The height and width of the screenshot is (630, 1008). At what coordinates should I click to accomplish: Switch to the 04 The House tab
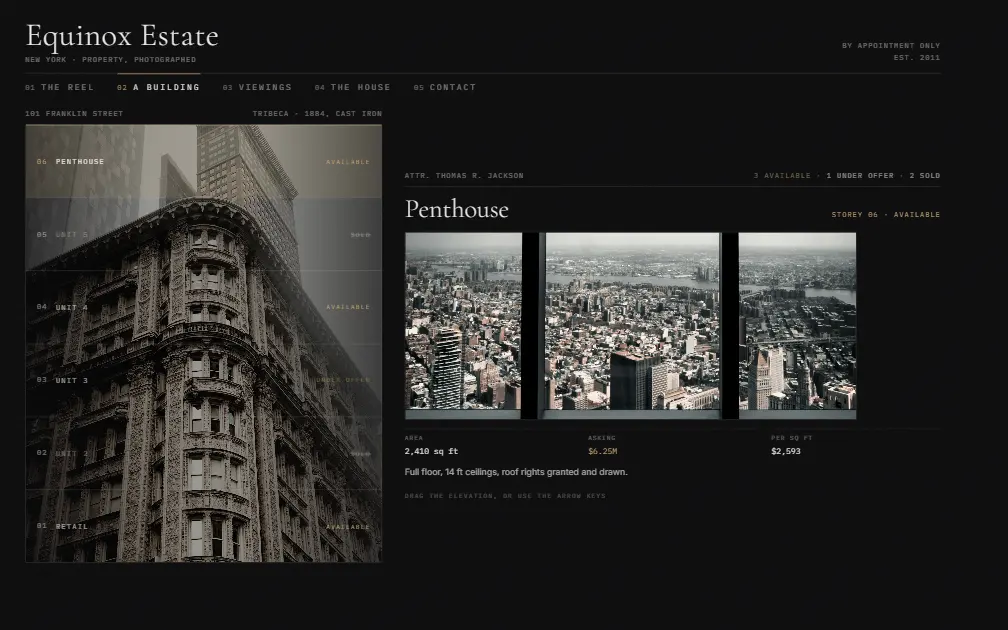coord(352,87)
